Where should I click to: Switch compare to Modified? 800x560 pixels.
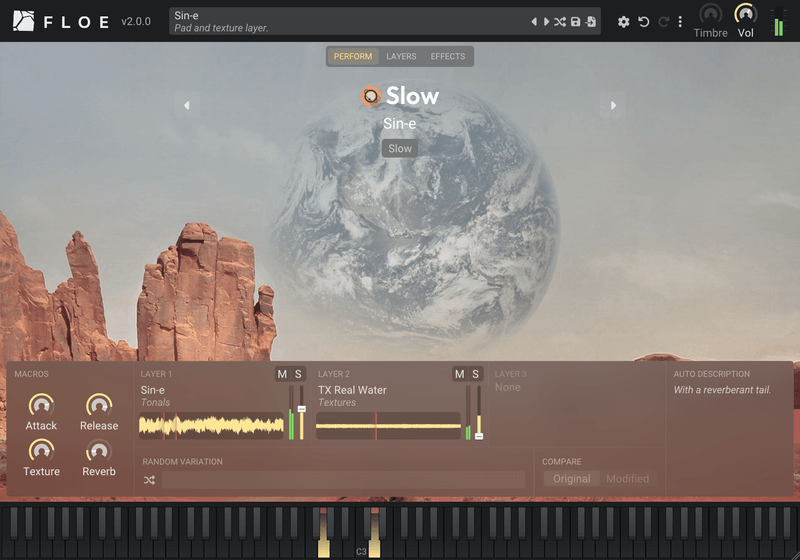pos(628,479)
